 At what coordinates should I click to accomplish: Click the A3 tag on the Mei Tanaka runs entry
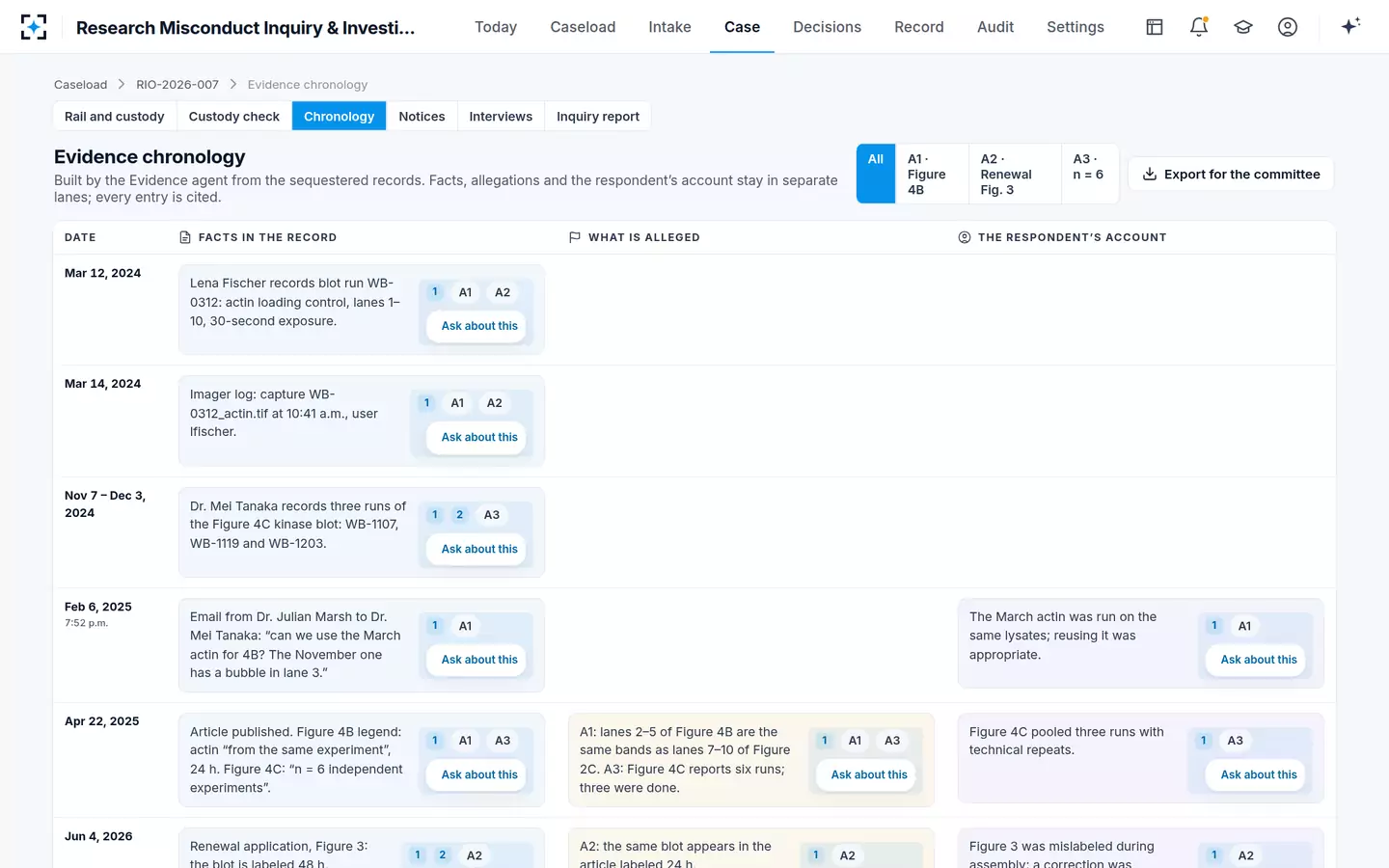(x=492, y=515)
